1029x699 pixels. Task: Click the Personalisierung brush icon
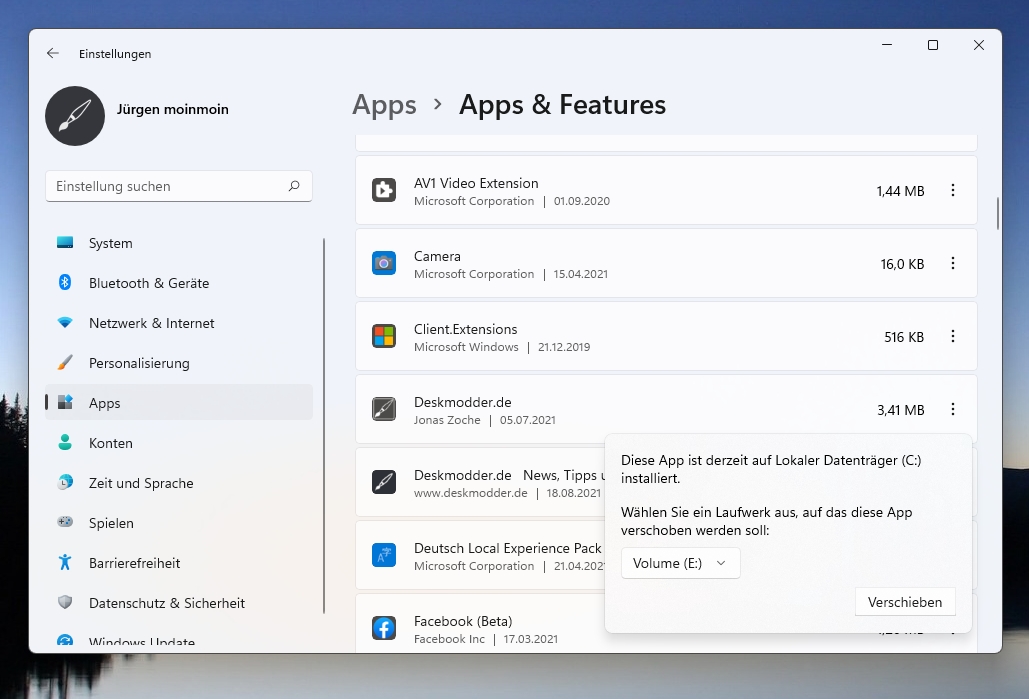(x=65, y=362)
